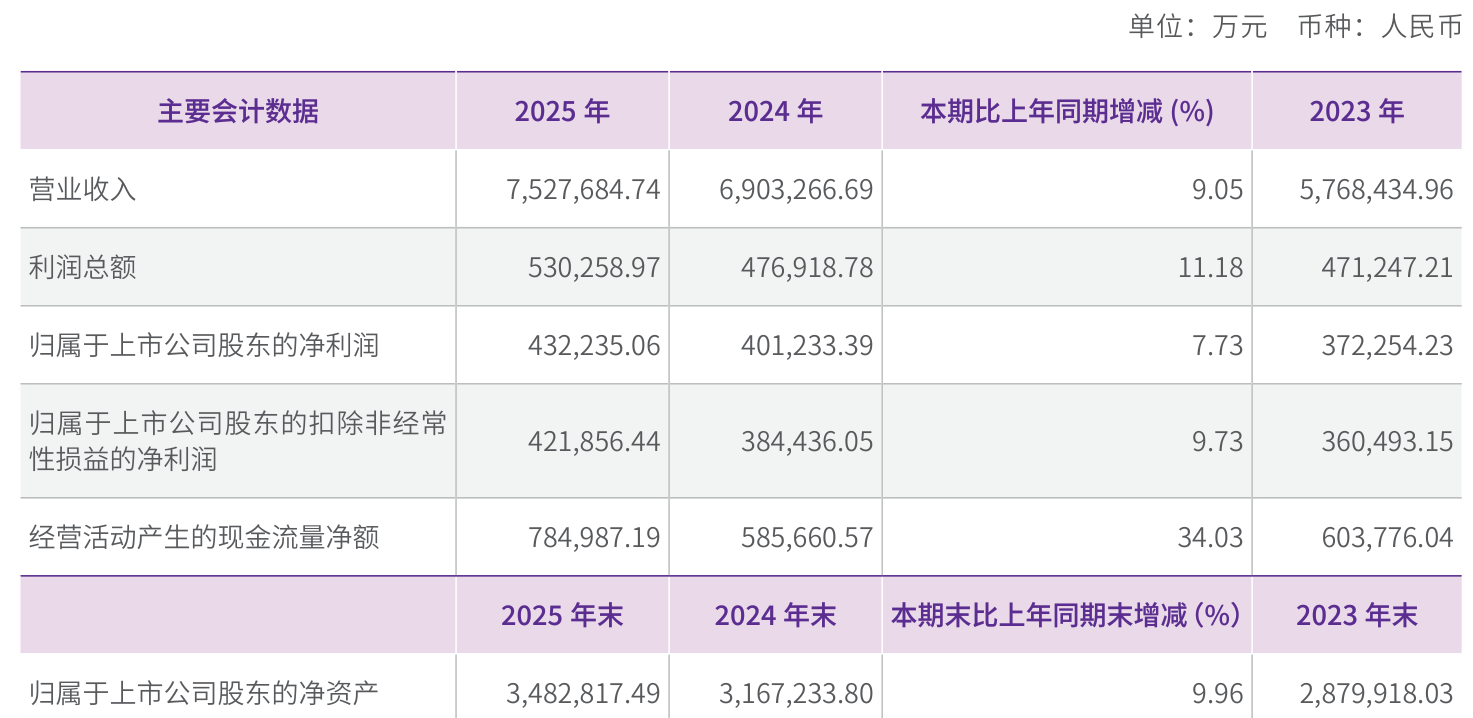The image size is (1473, 718).
Task: Select the 476,918.78 profit cell
Action: pos(807,267)
